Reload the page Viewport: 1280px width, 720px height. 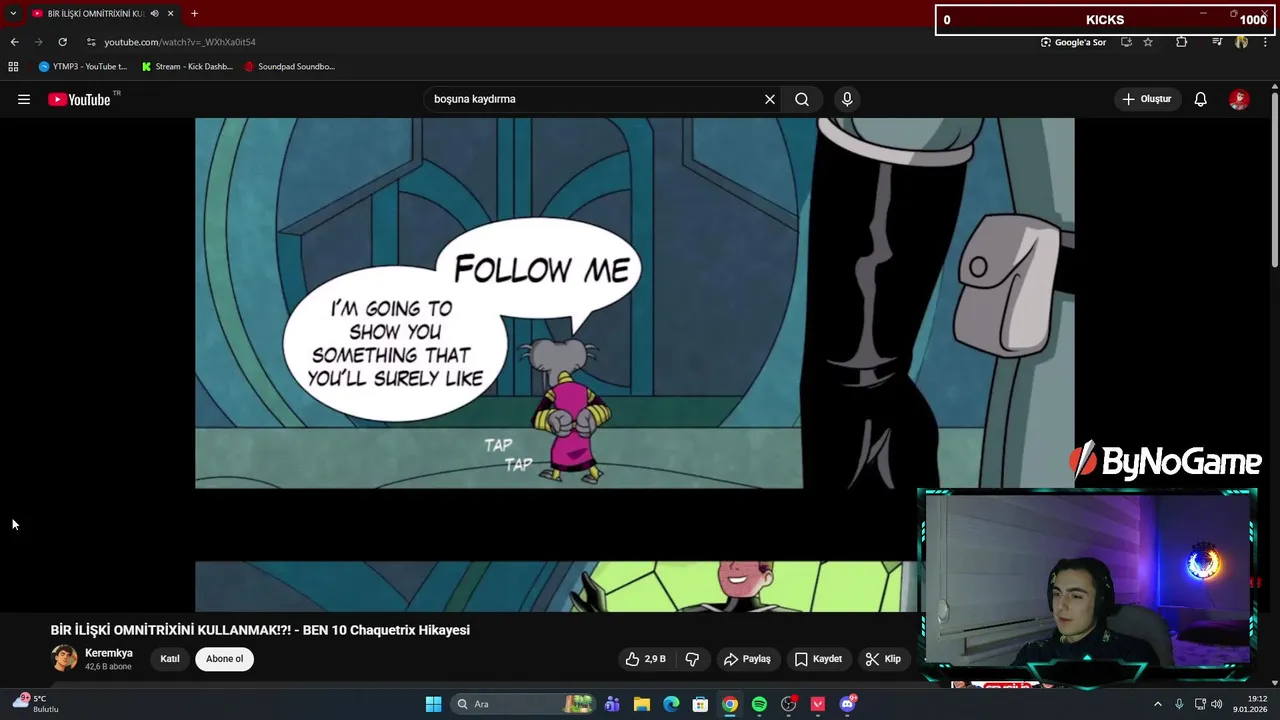tap(62, 42)
